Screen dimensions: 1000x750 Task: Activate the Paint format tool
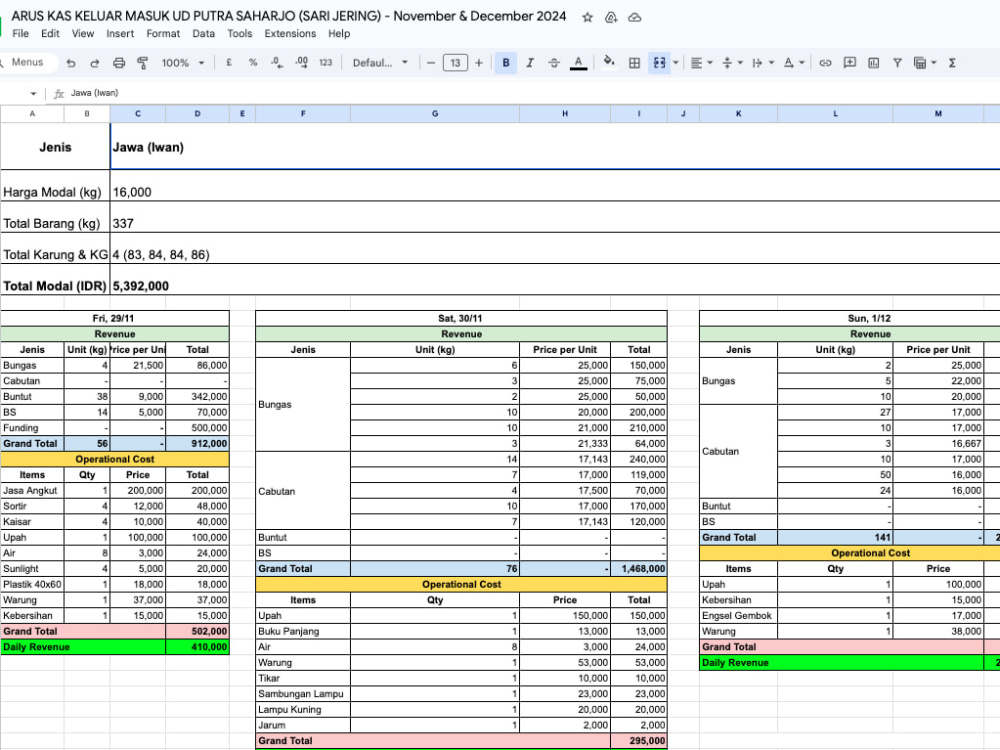tap(142, 62)
